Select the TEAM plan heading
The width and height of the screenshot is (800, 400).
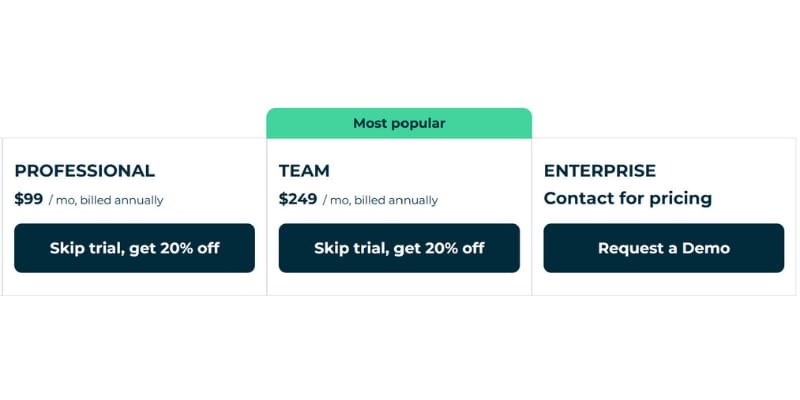(304, 171)
